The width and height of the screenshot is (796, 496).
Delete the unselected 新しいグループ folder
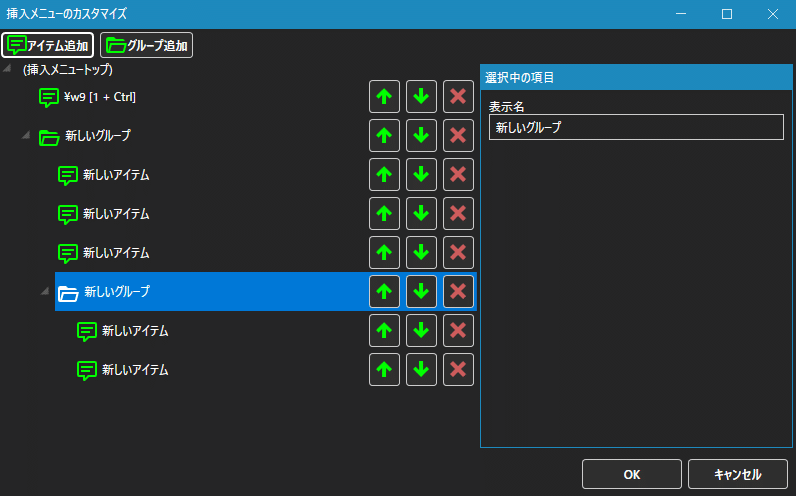458,136
